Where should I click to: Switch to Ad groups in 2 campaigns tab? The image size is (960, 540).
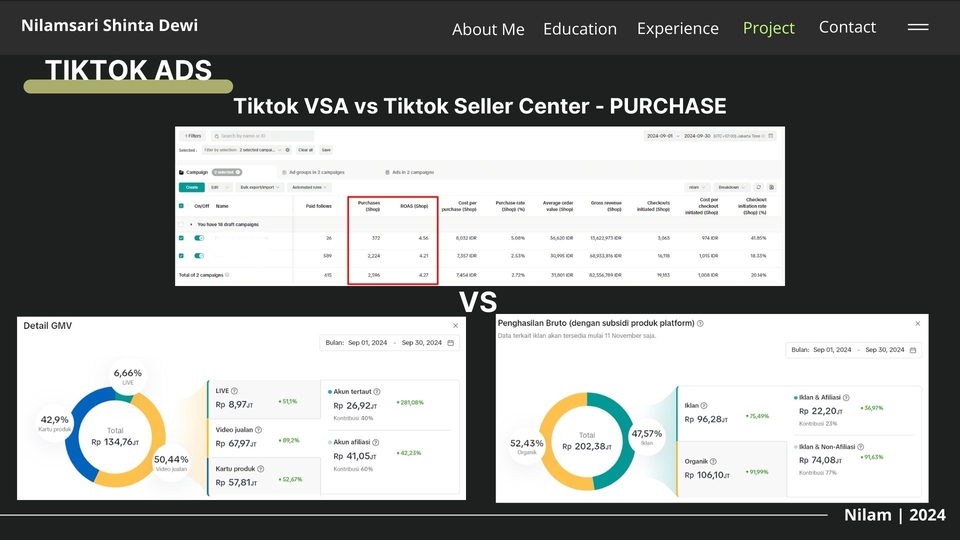pos(313,173)
